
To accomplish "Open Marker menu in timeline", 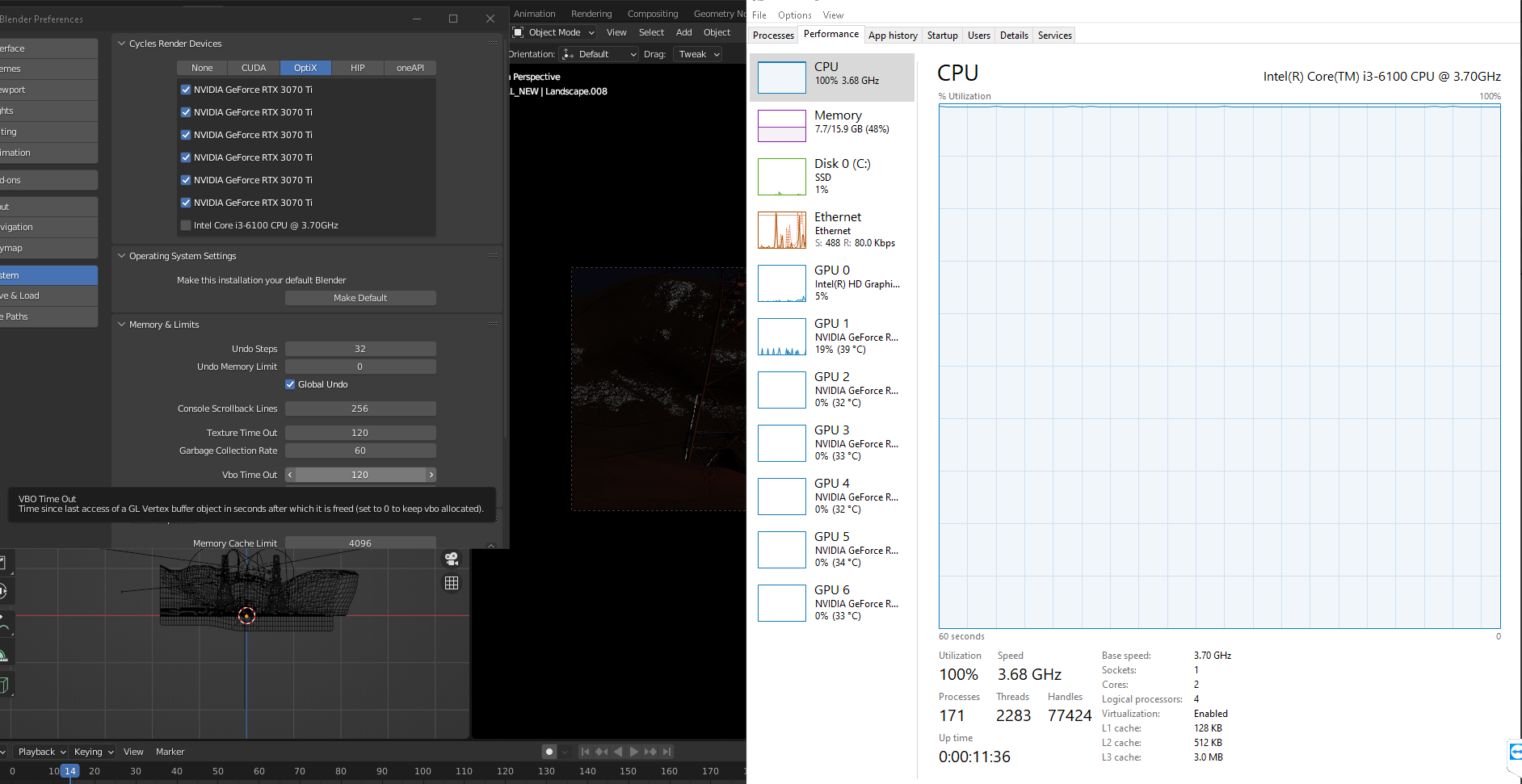I will [x=170, y=752].
